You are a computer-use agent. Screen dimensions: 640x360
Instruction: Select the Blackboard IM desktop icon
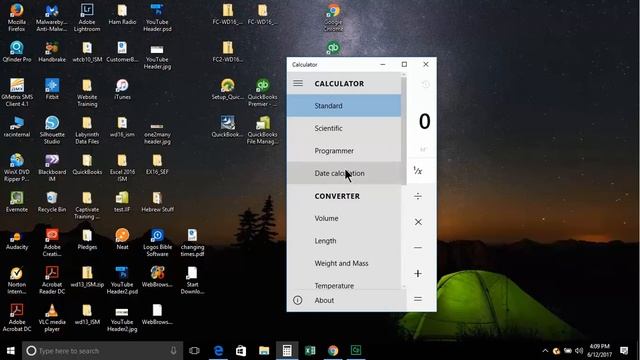(x=52, y=167)
